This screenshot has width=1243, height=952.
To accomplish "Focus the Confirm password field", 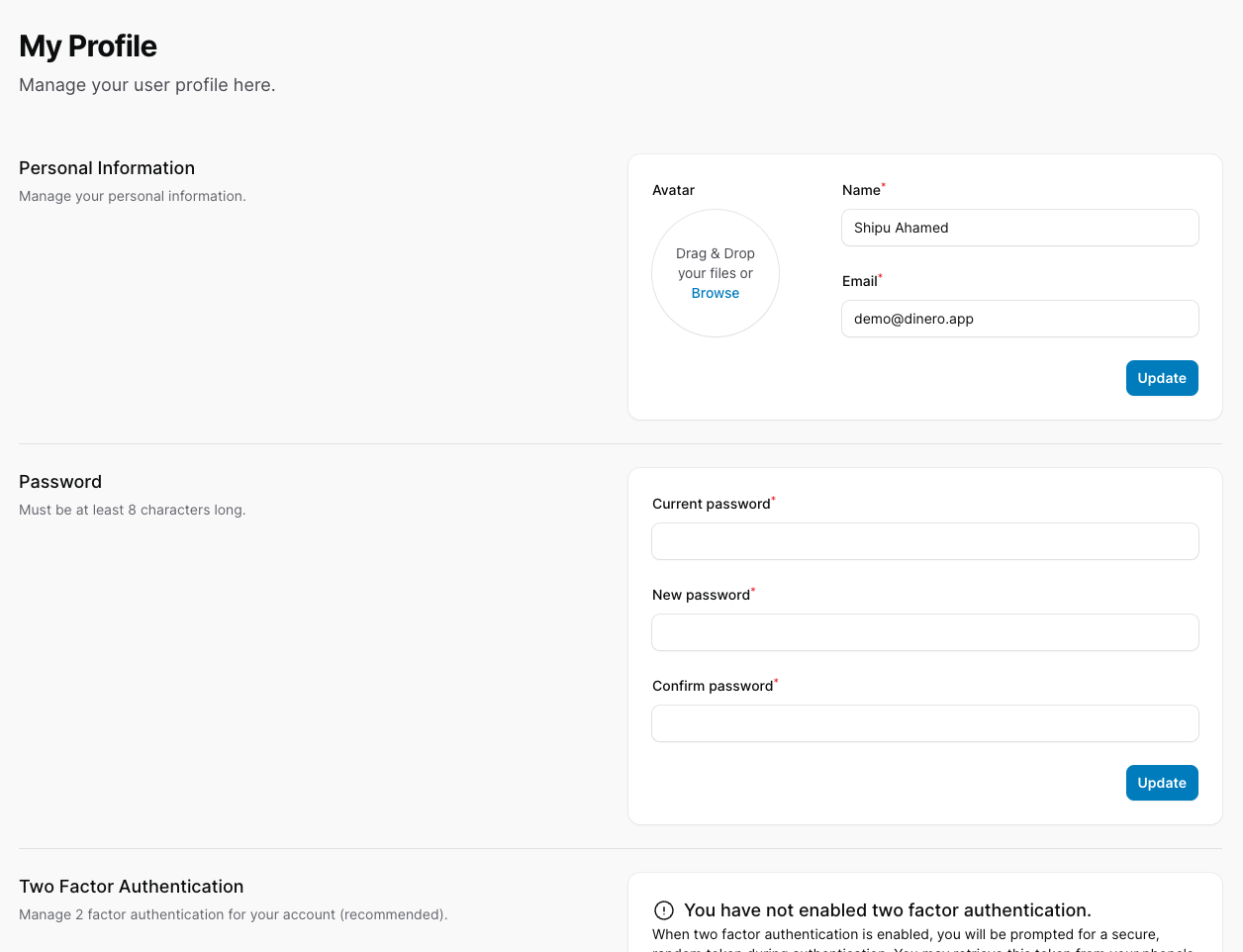I will pyautogui.click(x=924, y=723).
